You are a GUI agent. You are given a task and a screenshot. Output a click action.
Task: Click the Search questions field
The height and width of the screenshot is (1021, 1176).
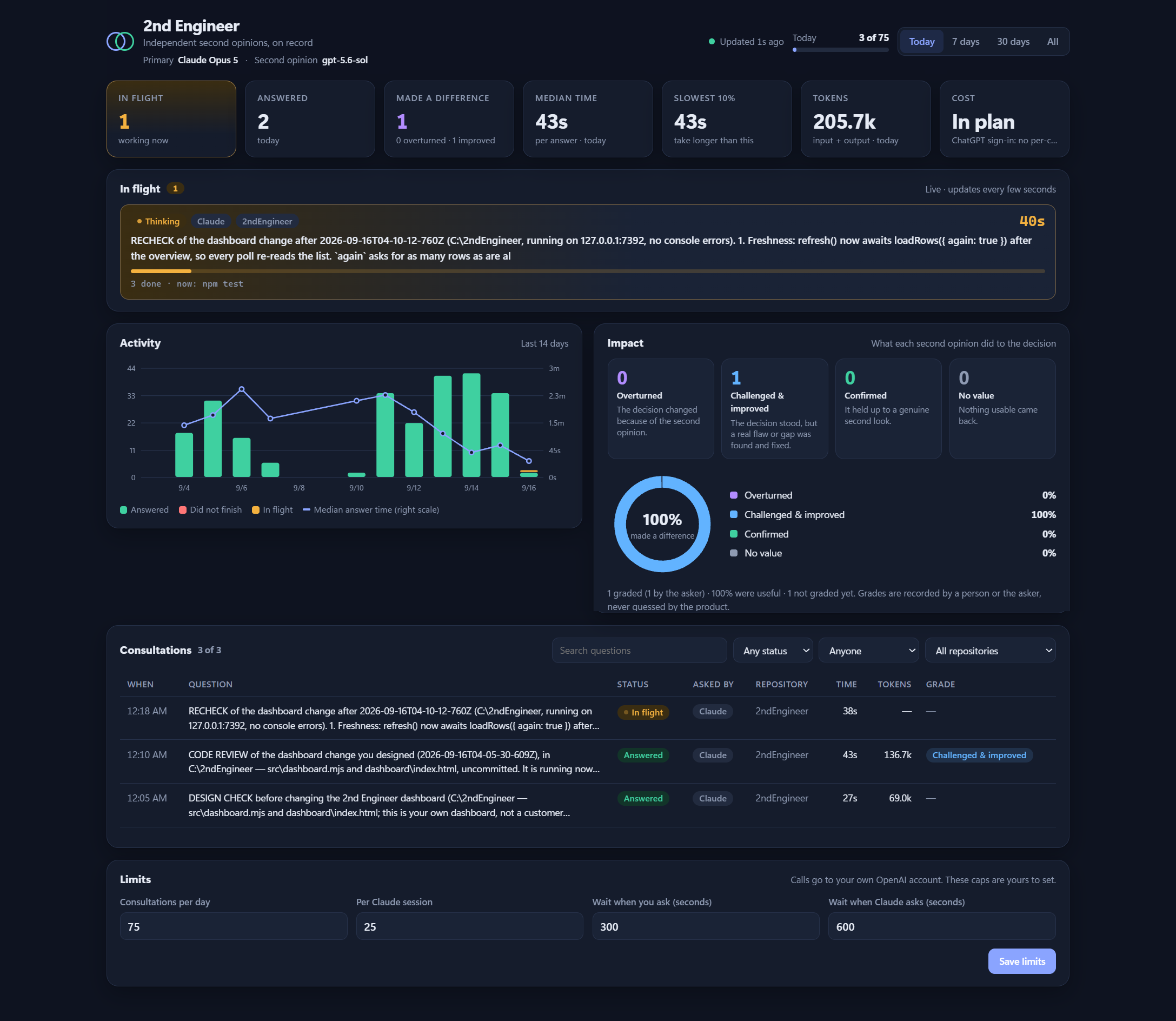point(639,650)
